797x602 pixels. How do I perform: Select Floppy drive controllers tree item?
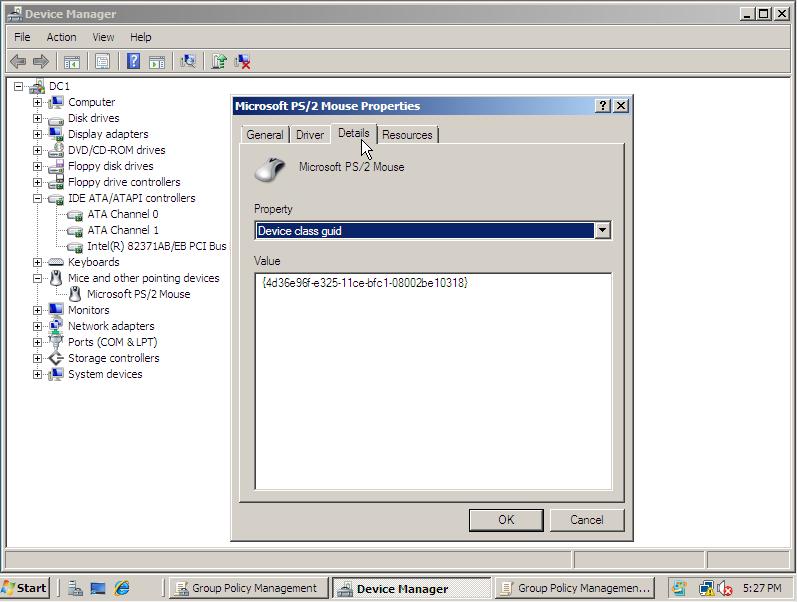tap(124, 182)
